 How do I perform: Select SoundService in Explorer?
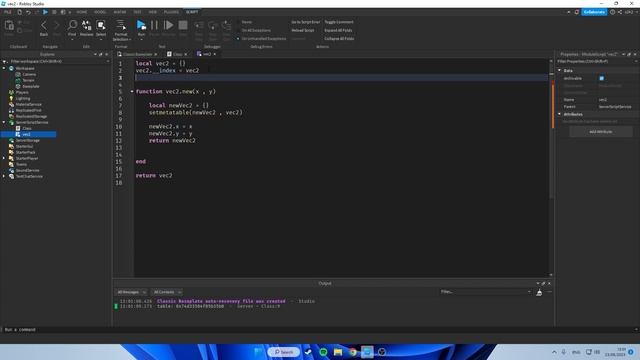(27, 170)
